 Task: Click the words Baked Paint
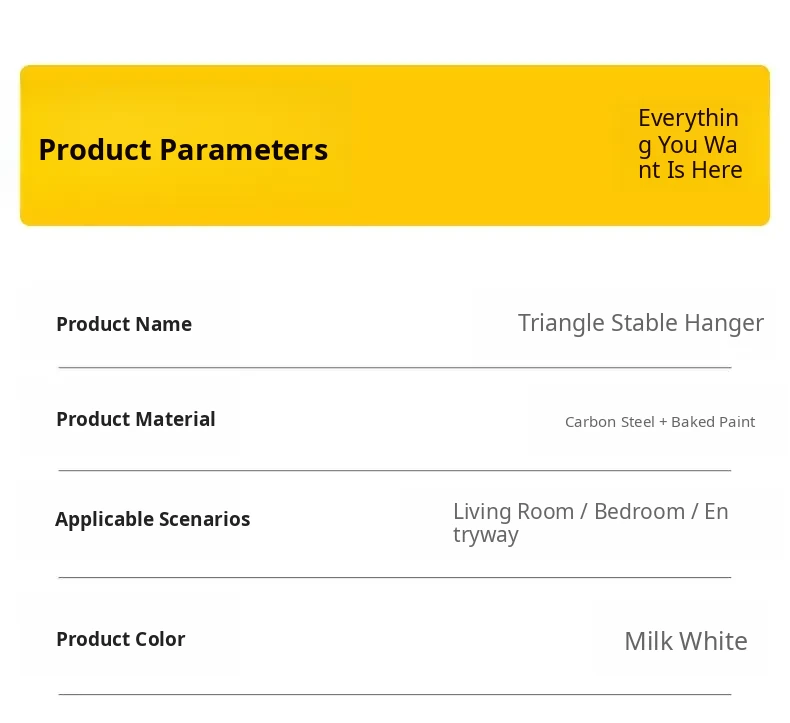(713, 422)
